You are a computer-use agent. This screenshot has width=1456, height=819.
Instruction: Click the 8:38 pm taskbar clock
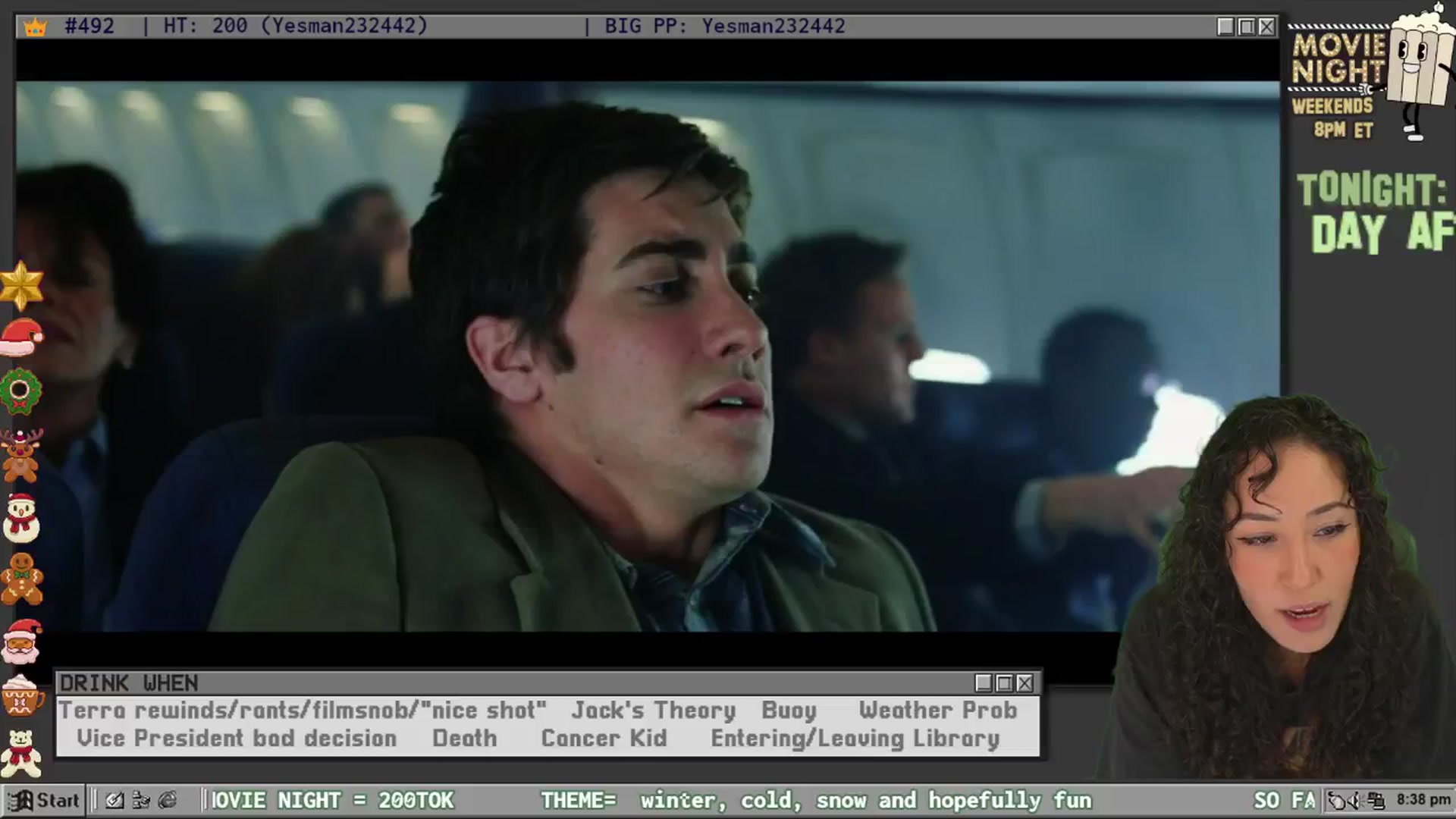click(1423, 800)
